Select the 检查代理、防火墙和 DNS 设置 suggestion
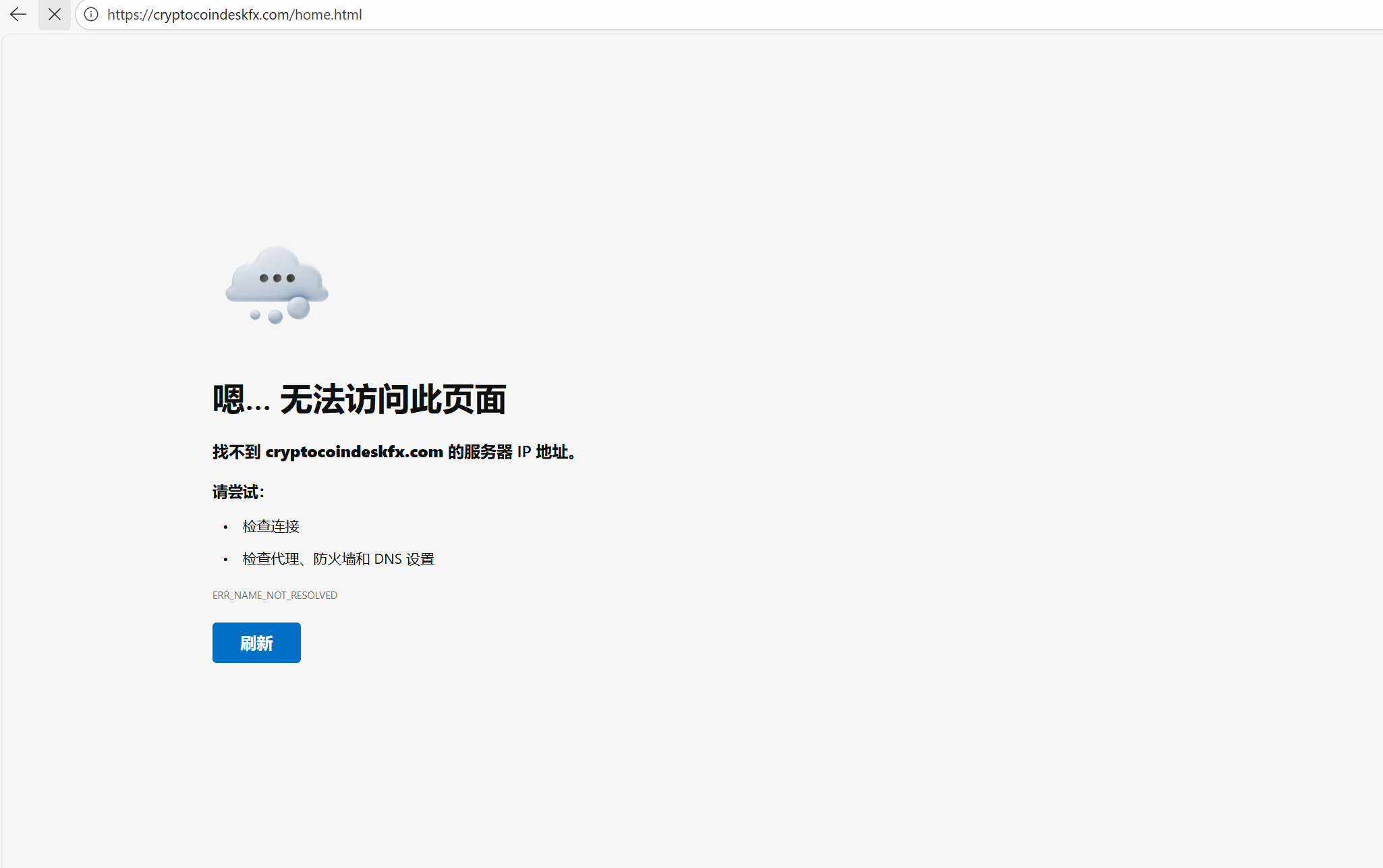The height and width of the screenshot is (868, 1383). [338, 559]
